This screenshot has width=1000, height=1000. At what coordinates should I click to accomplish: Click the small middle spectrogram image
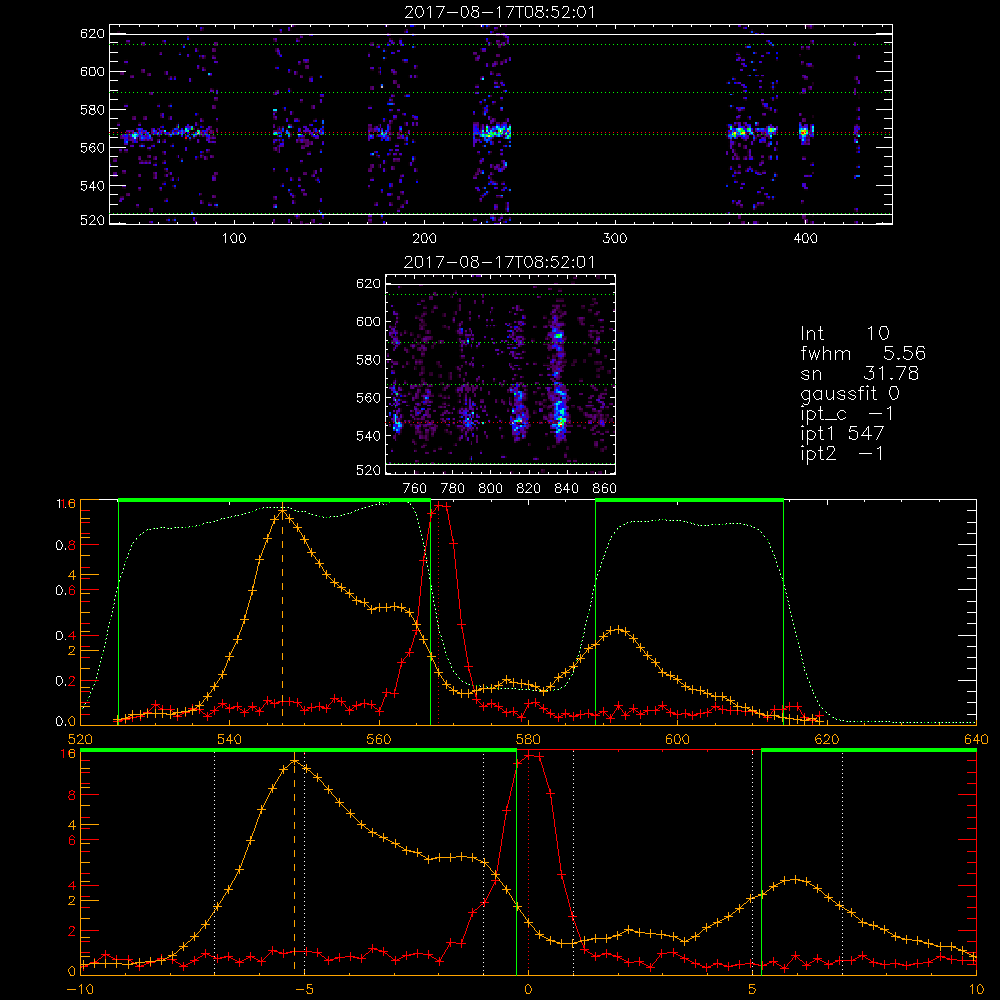pyautogui.click(x=501, y=374)
